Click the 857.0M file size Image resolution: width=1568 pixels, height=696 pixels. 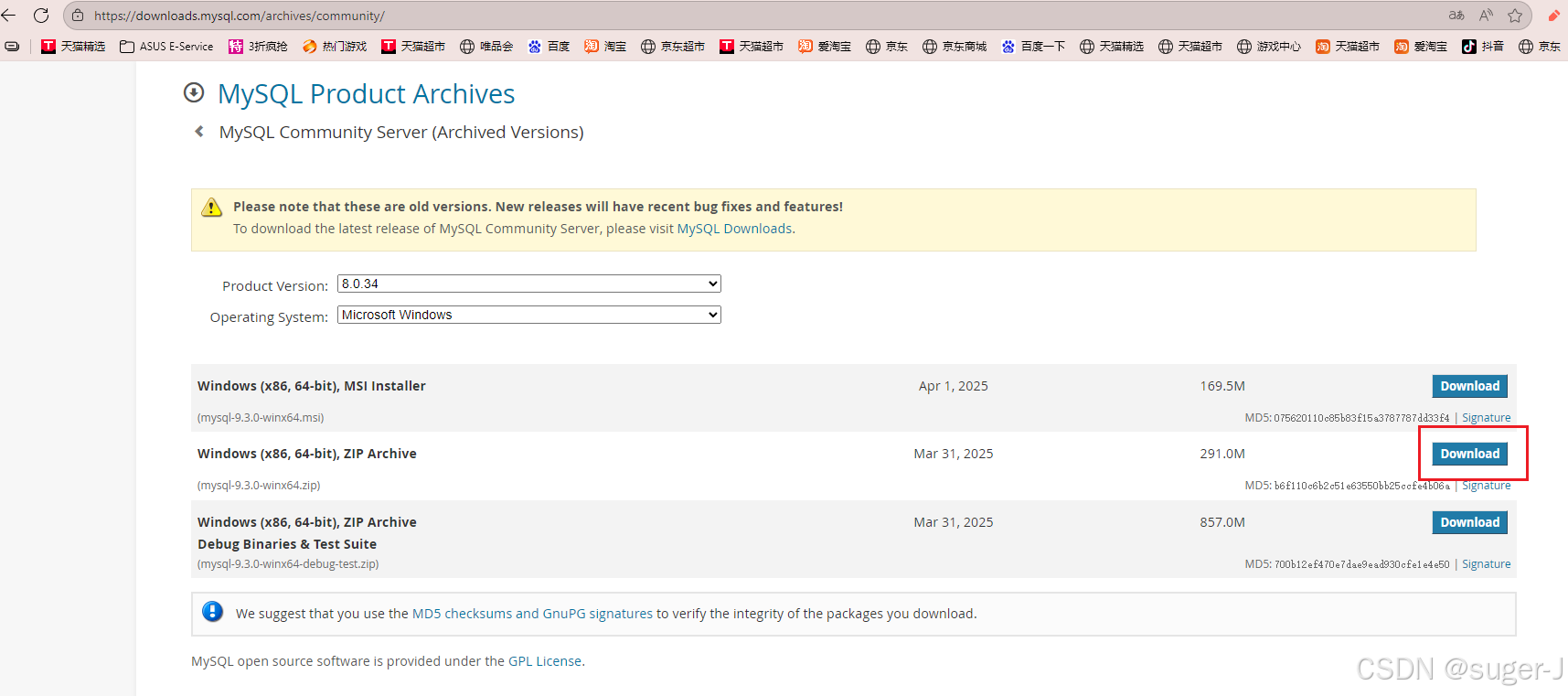coord(1222,522)
